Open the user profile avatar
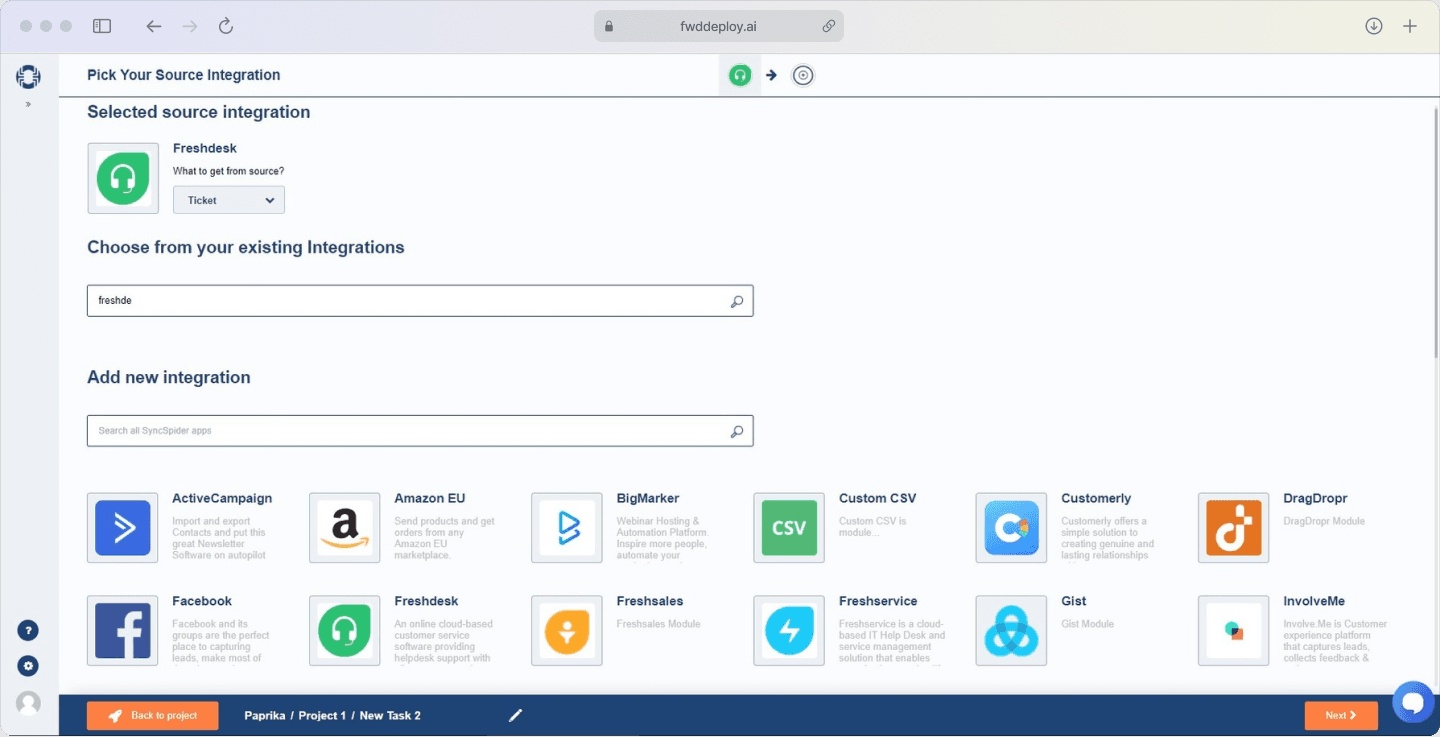 pyautogui.click(x=29, y=703)
